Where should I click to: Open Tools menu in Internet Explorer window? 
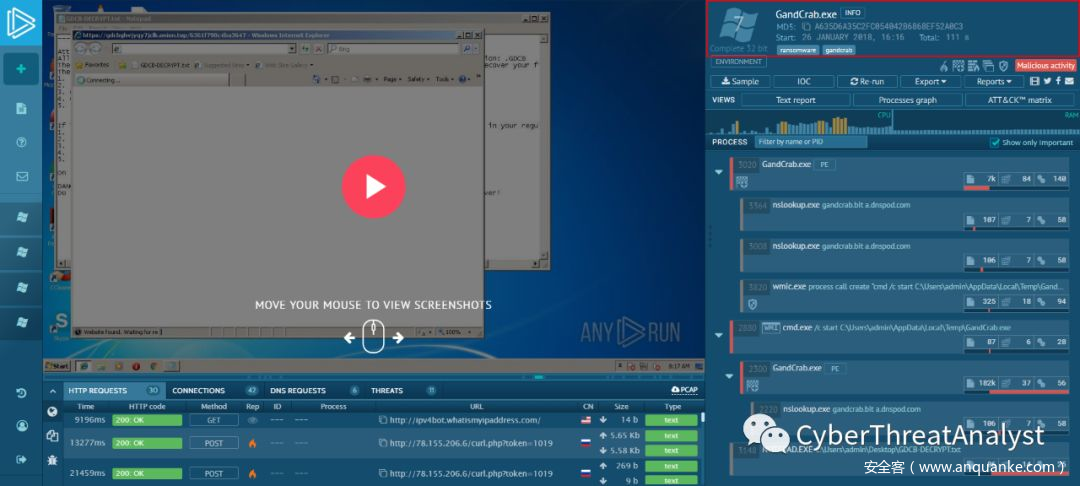coord(444,80)
